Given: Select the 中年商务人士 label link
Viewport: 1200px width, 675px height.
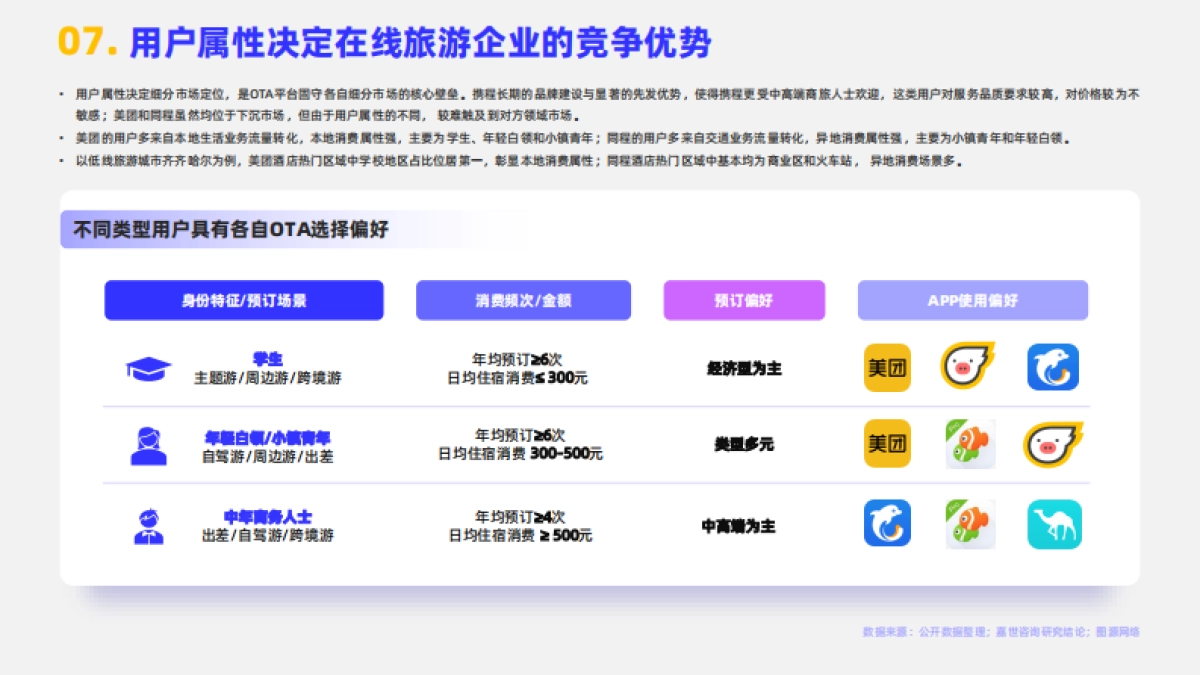Looking at the screenshot, I should 267,516.
